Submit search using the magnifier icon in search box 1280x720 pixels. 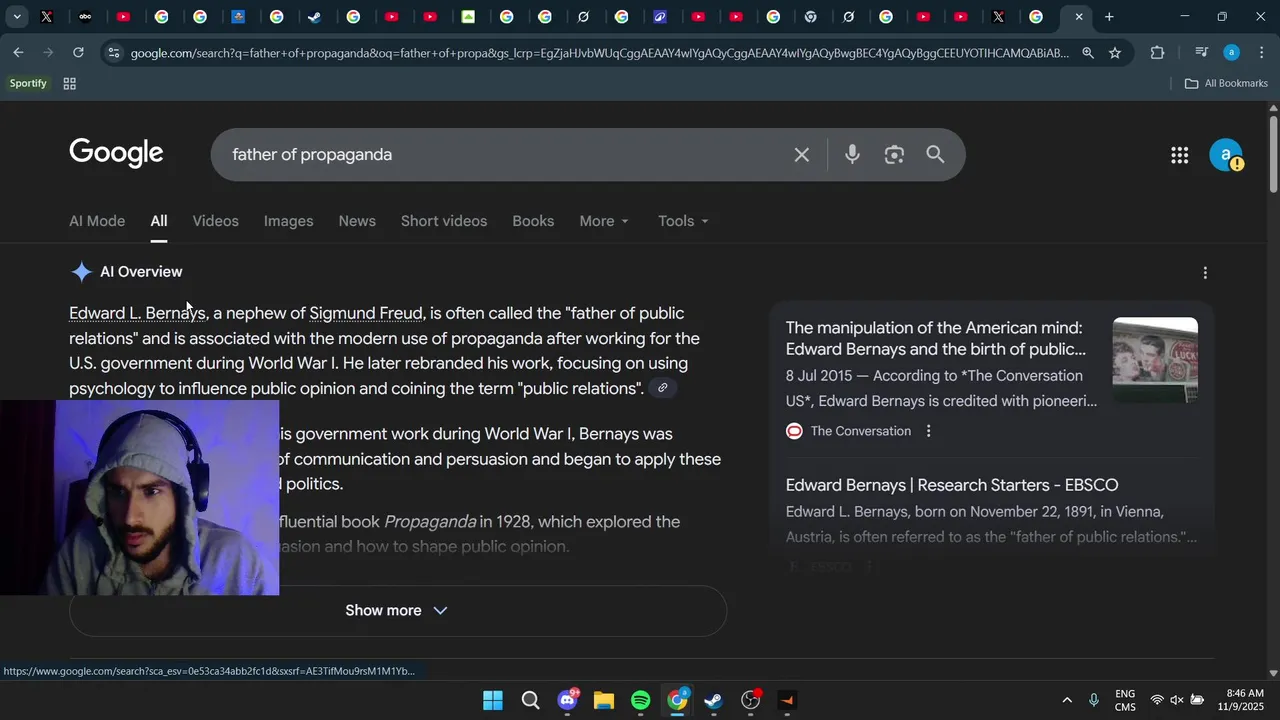[935, 155]
